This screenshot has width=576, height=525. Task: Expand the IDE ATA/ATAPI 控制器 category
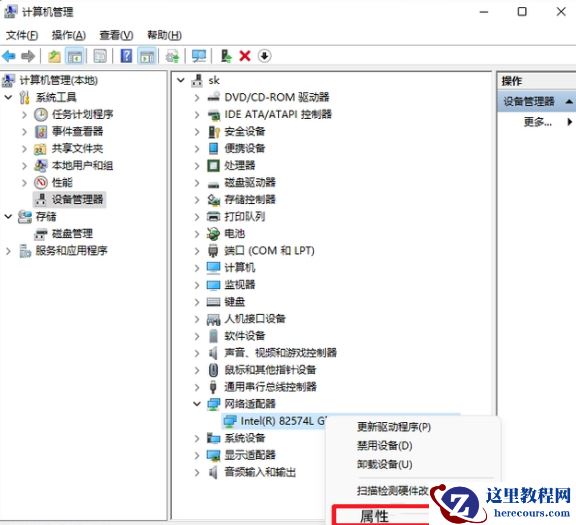pyautogui.click(x=197, y=115)
